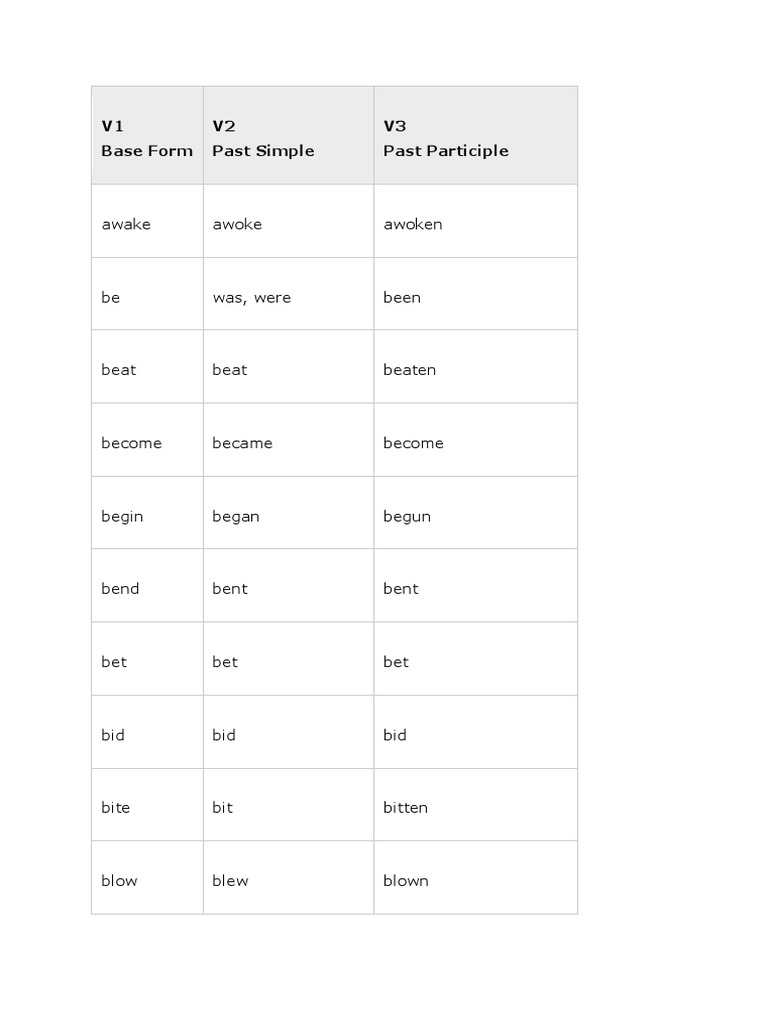Select the word "blown"
The height and width of the screenshot is (1024, 768).
click(x=406, y=881)
